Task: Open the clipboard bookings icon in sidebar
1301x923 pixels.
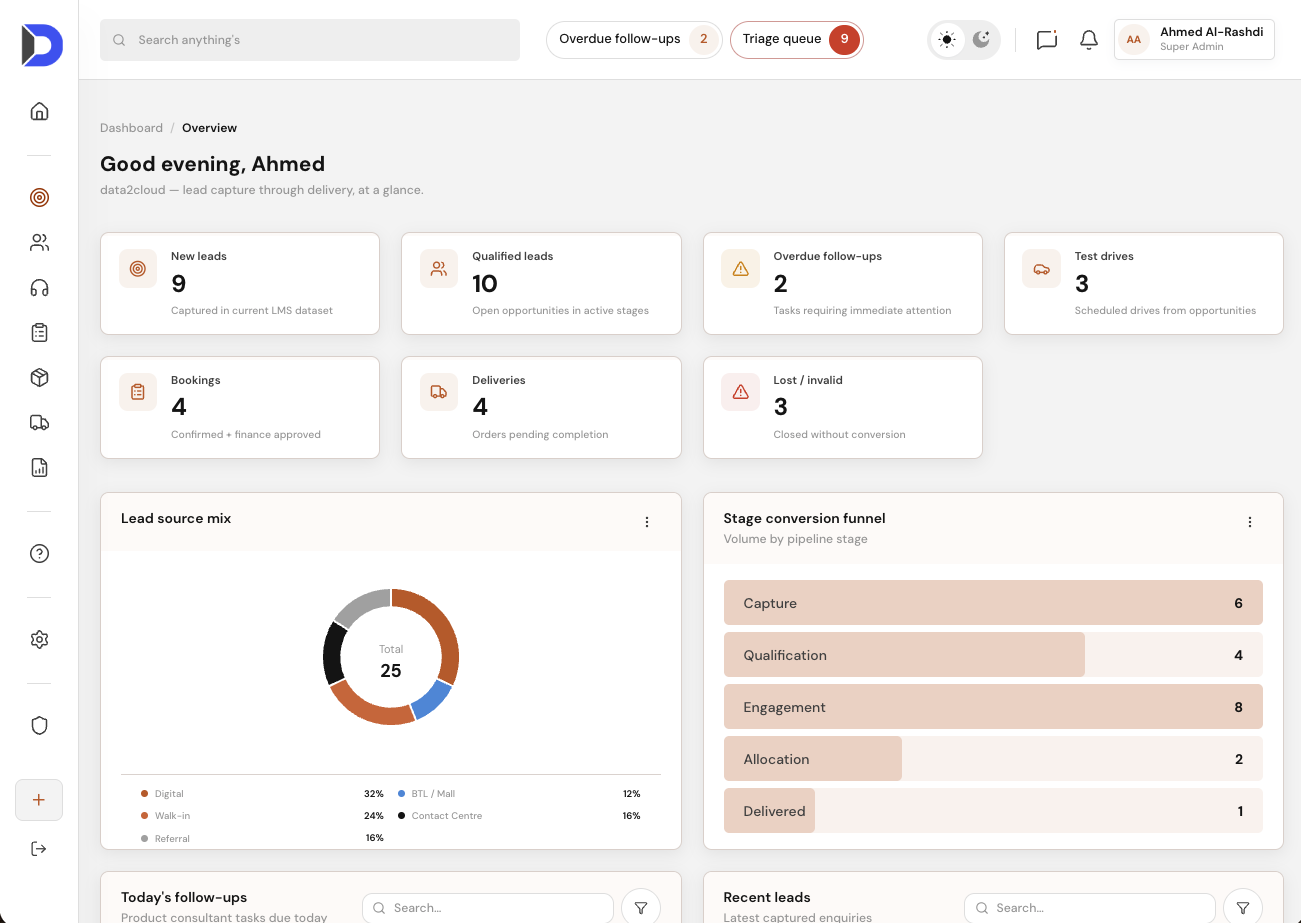Action: pos(39,332)
